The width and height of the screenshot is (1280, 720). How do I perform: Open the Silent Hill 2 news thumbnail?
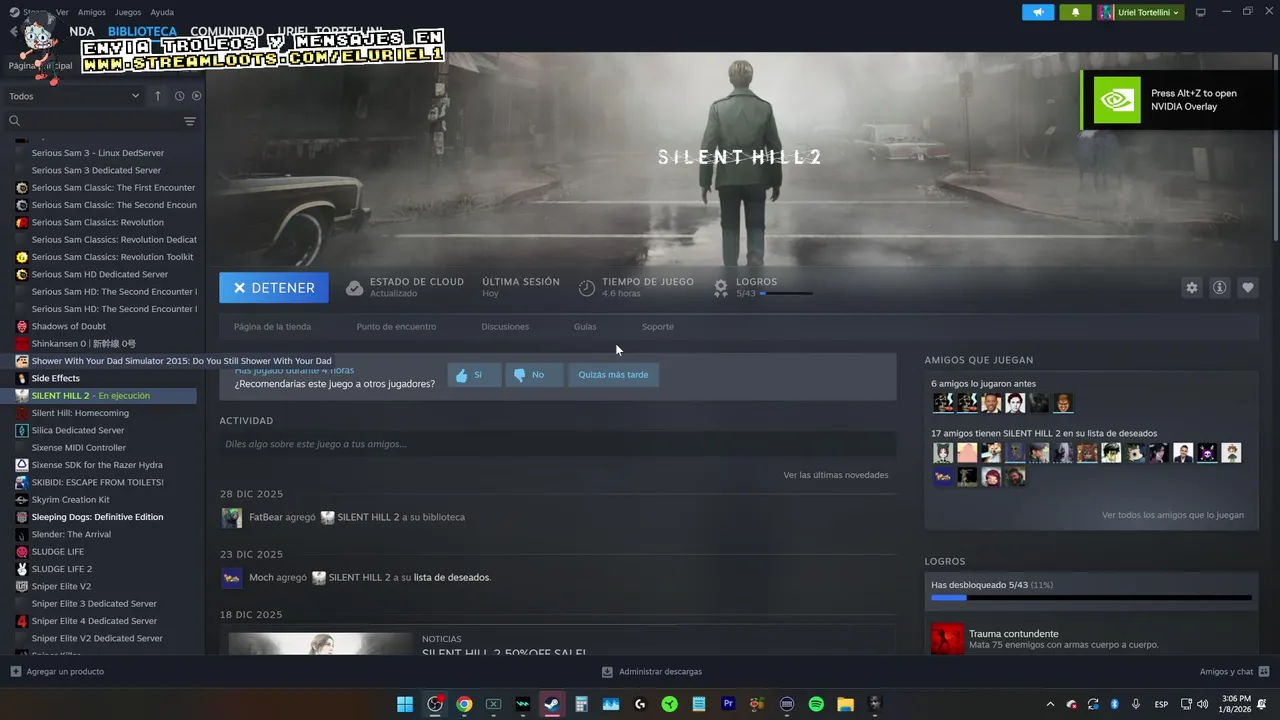click(x=320, y=644)
